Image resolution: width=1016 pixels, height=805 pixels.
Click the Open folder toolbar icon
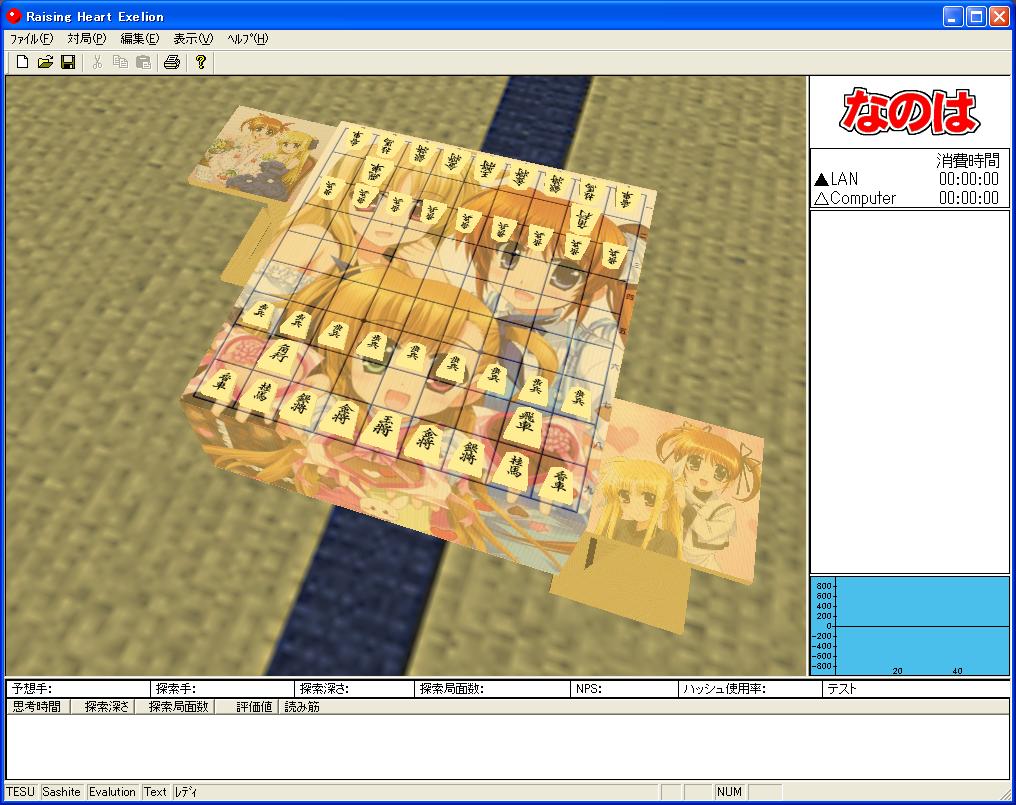pos(45,62)
